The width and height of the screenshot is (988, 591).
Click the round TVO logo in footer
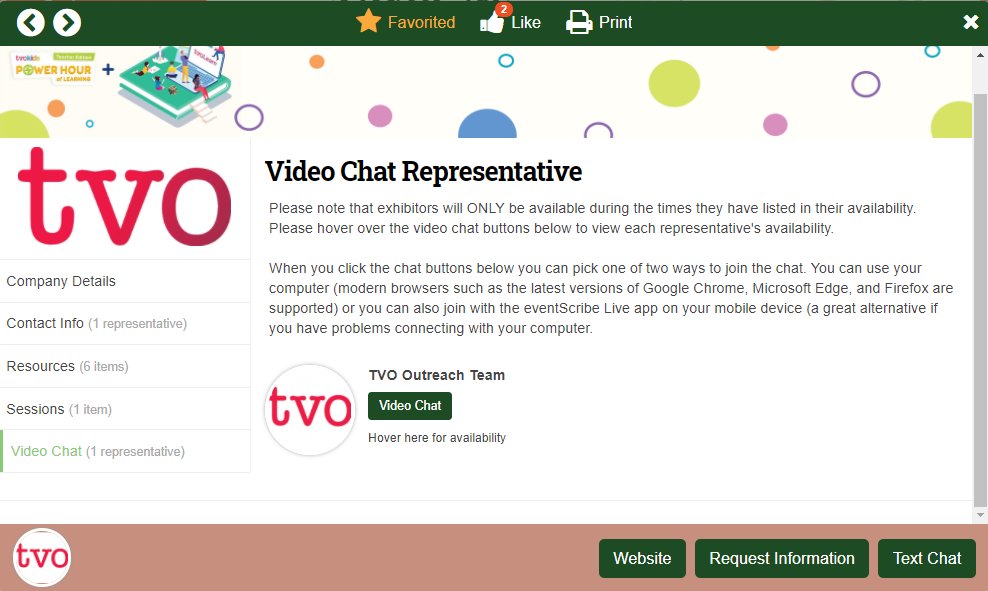pos(42,557)
